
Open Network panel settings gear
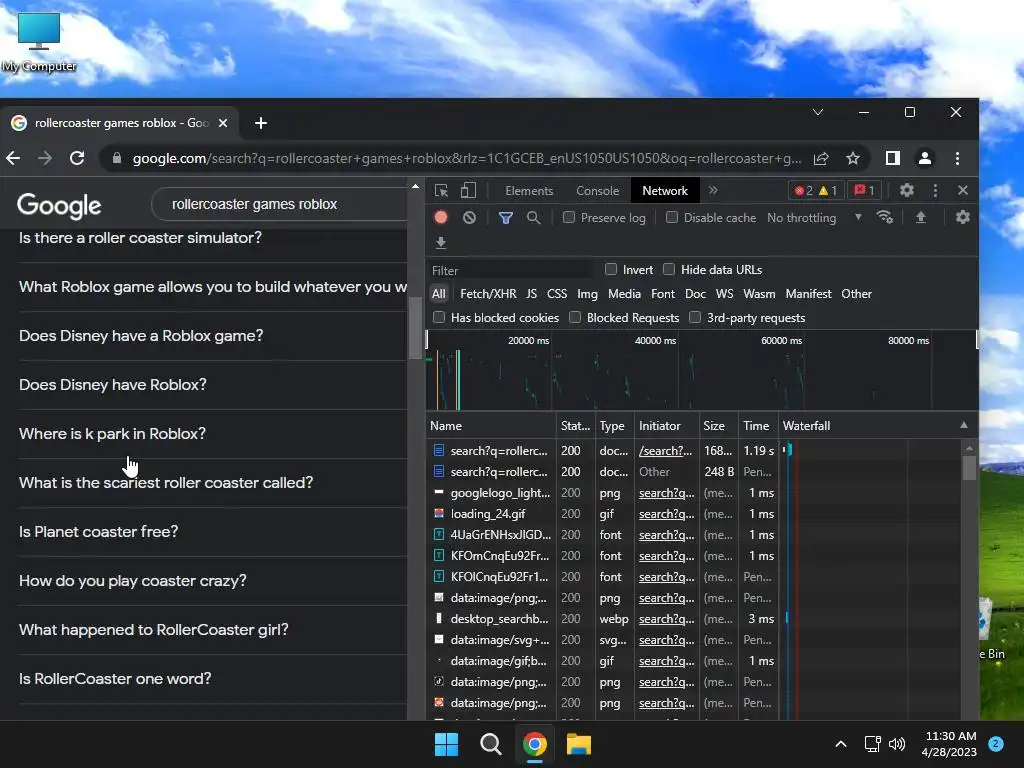tap(963, 217)
